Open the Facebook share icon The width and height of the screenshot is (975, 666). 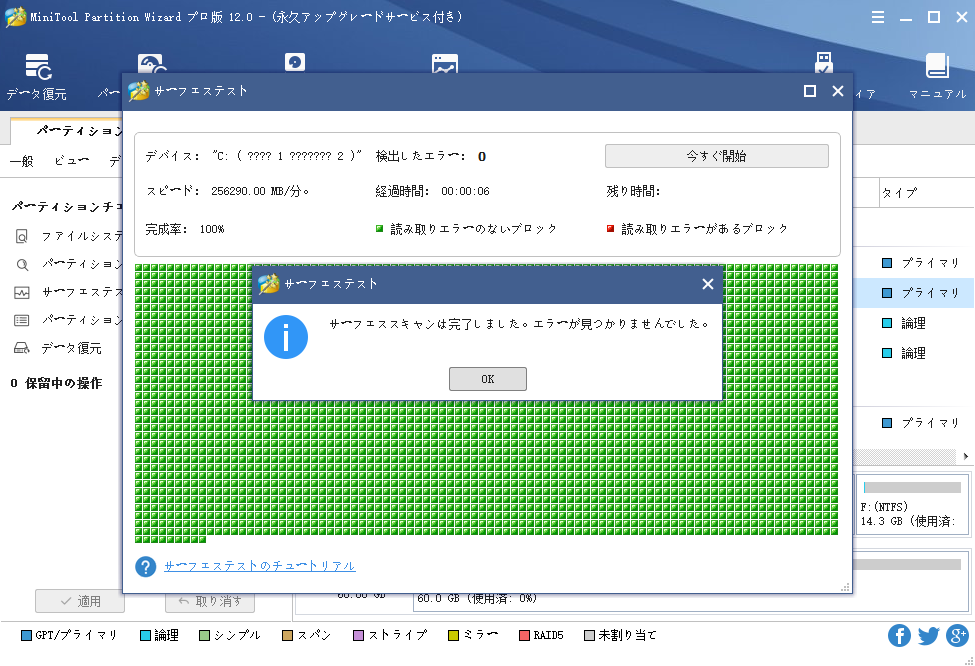[x=899, y=636]
